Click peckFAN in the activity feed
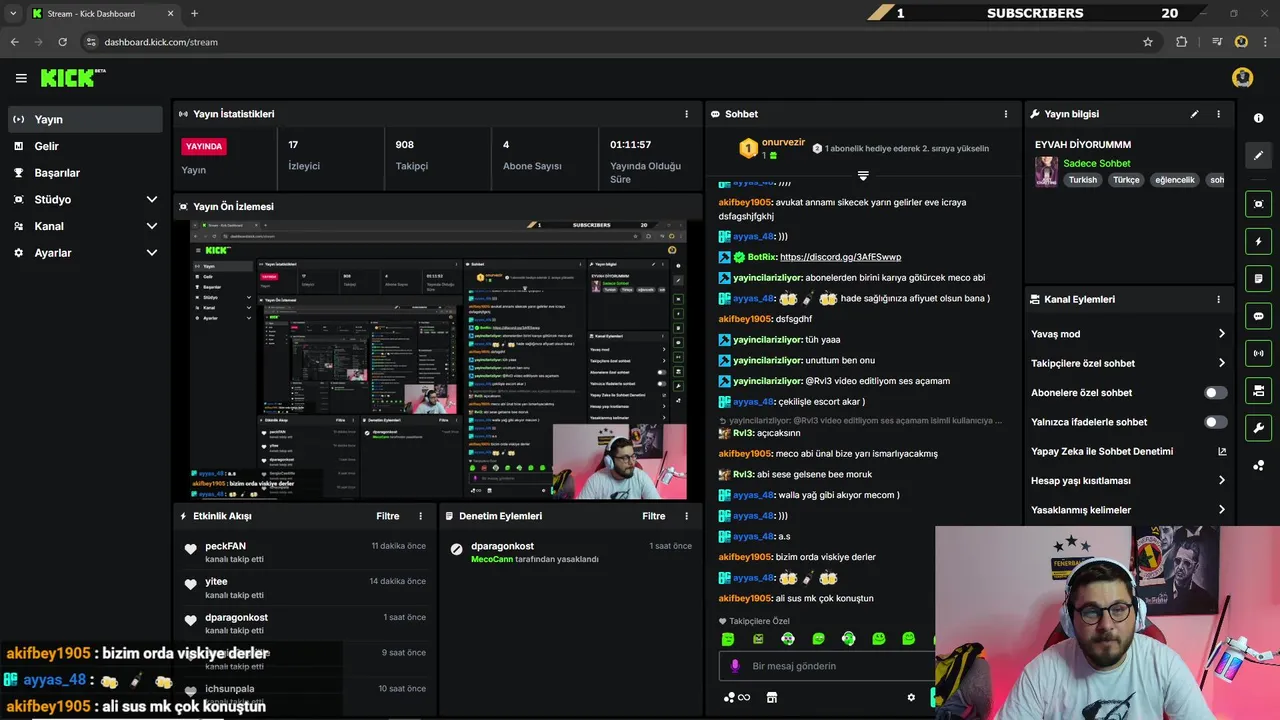This screenshot has width=1280, height=720. 225,546
